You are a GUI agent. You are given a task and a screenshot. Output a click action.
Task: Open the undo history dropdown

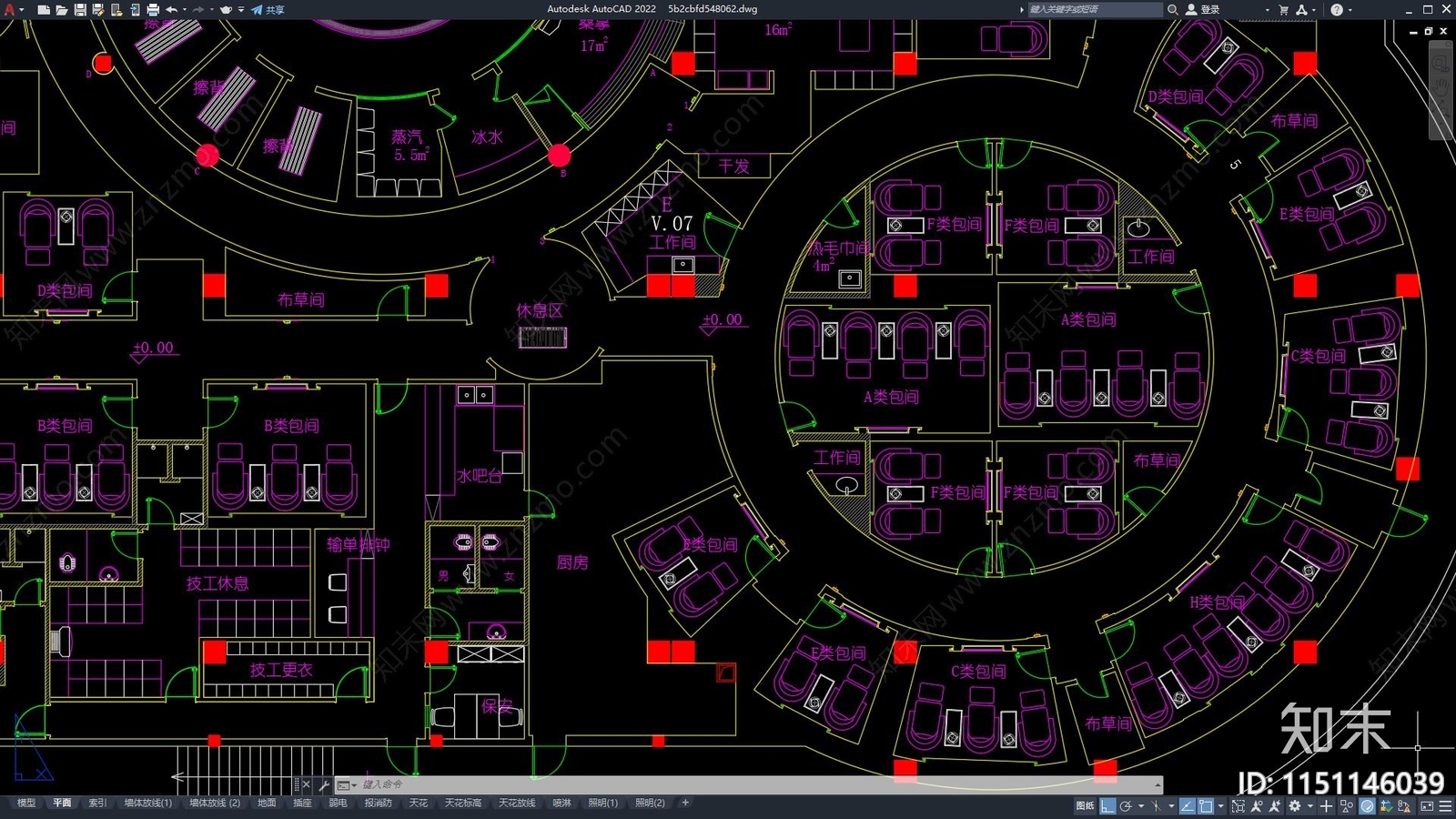pyautogui.click(x=184, y=9)
